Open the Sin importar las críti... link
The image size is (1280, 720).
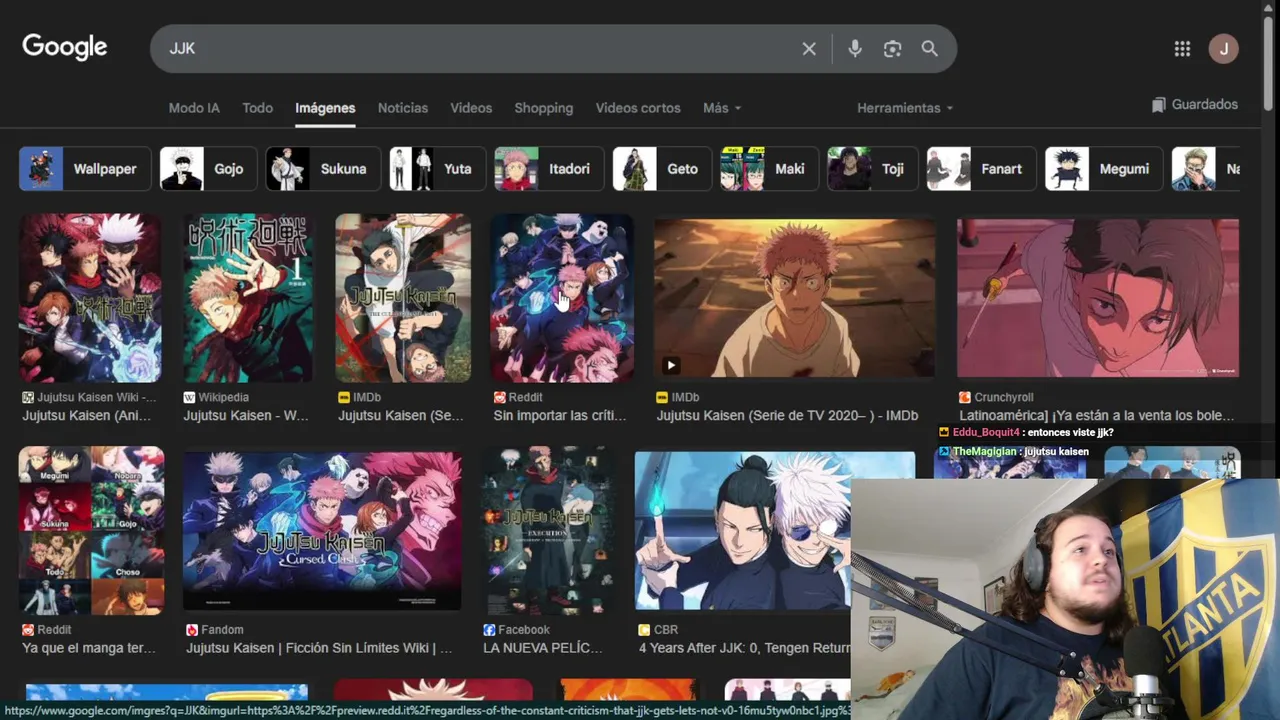(x=559, y=415)
